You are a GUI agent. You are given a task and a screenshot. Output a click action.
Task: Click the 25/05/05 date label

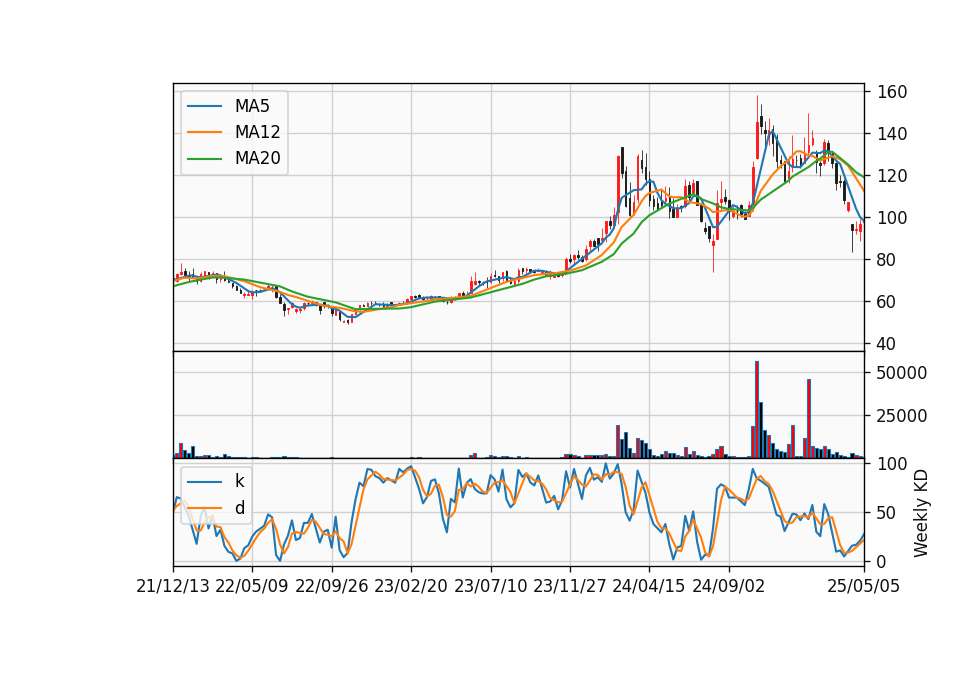pos(864,586)
